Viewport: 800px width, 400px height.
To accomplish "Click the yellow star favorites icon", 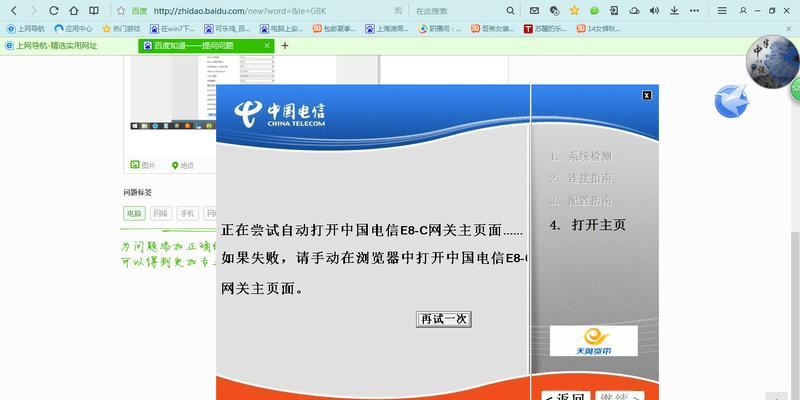I will tap(574, 11).
